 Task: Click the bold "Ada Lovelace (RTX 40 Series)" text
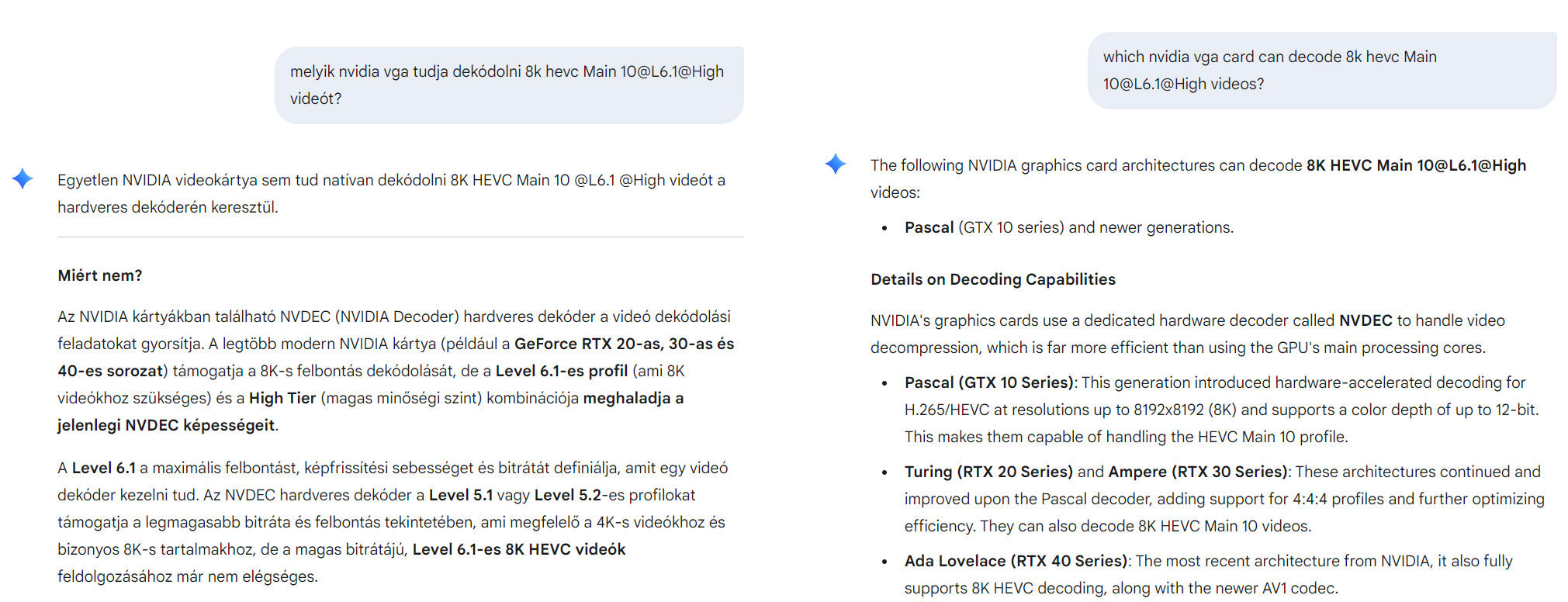pos(1016,561)
